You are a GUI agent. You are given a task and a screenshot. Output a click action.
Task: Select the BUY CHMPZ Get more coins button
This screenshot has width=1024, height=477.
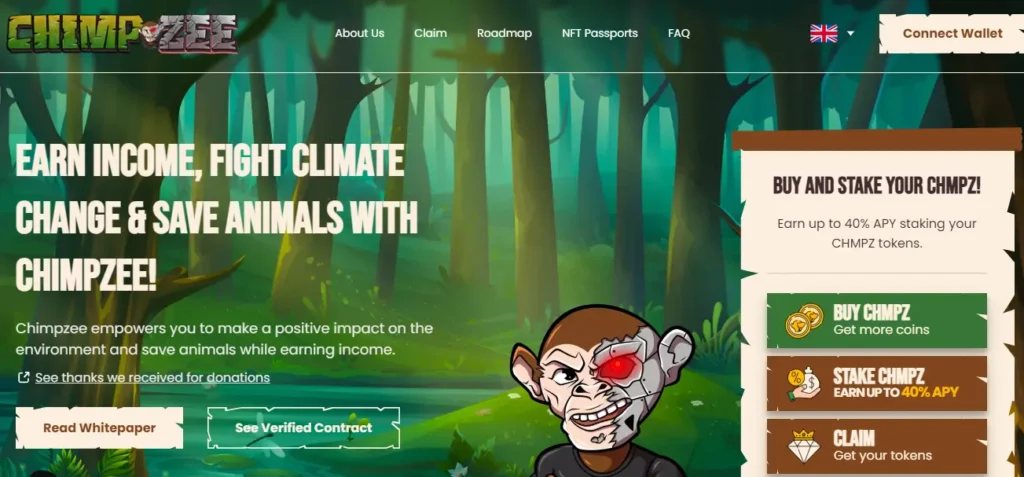(x=876, y=320)
